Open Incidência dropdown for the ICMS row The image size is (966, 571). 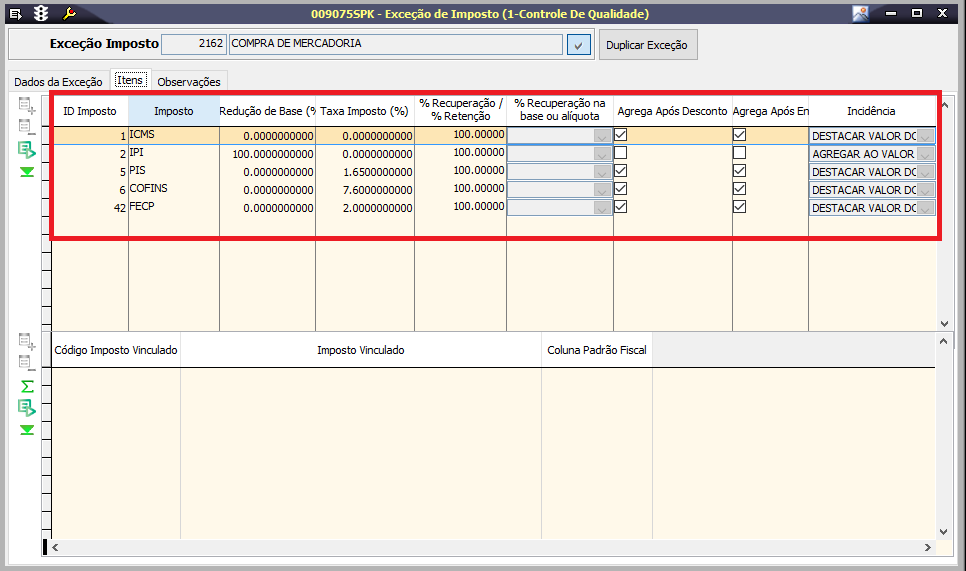pos(926,136)
